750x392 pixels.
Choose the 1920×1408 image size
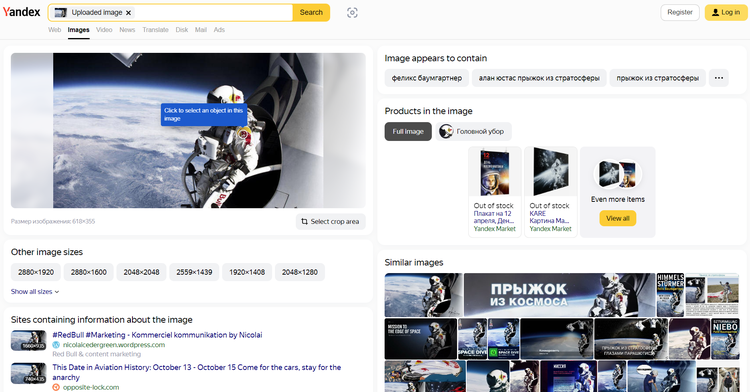click(x=247, y=272)
